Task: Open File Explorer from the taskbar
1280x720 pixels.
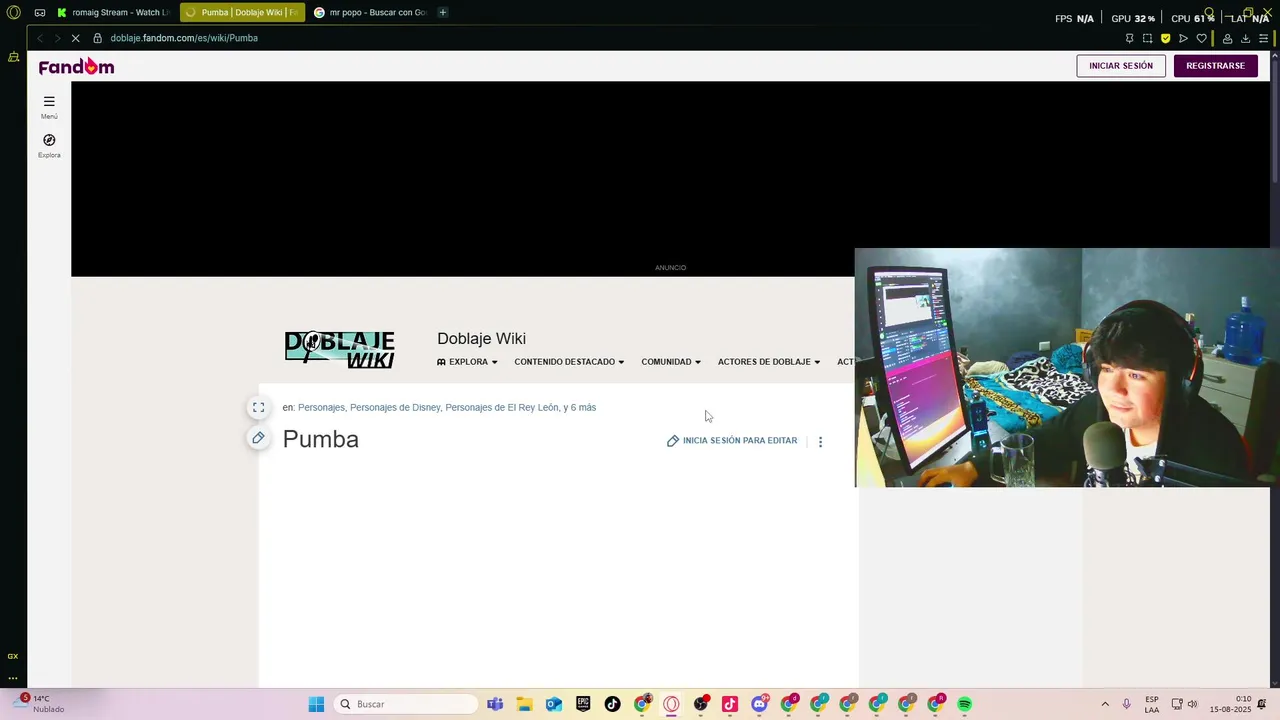Action: 524,704
